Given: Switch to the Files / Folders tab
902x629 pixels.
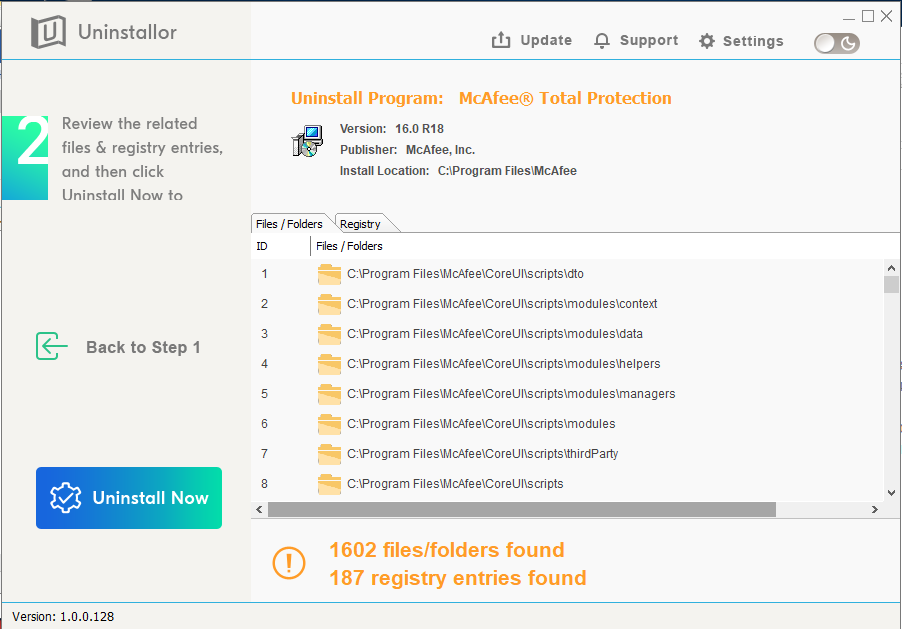Looking at the screenshot, I should click(x=289, y=224).
